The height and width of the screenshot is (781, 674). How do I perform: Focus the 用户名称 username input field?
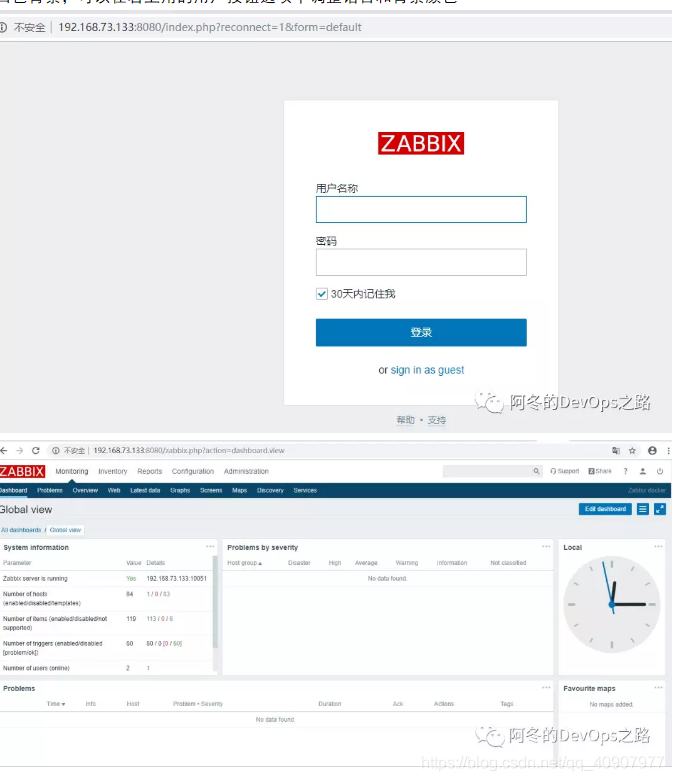point(421,210)
